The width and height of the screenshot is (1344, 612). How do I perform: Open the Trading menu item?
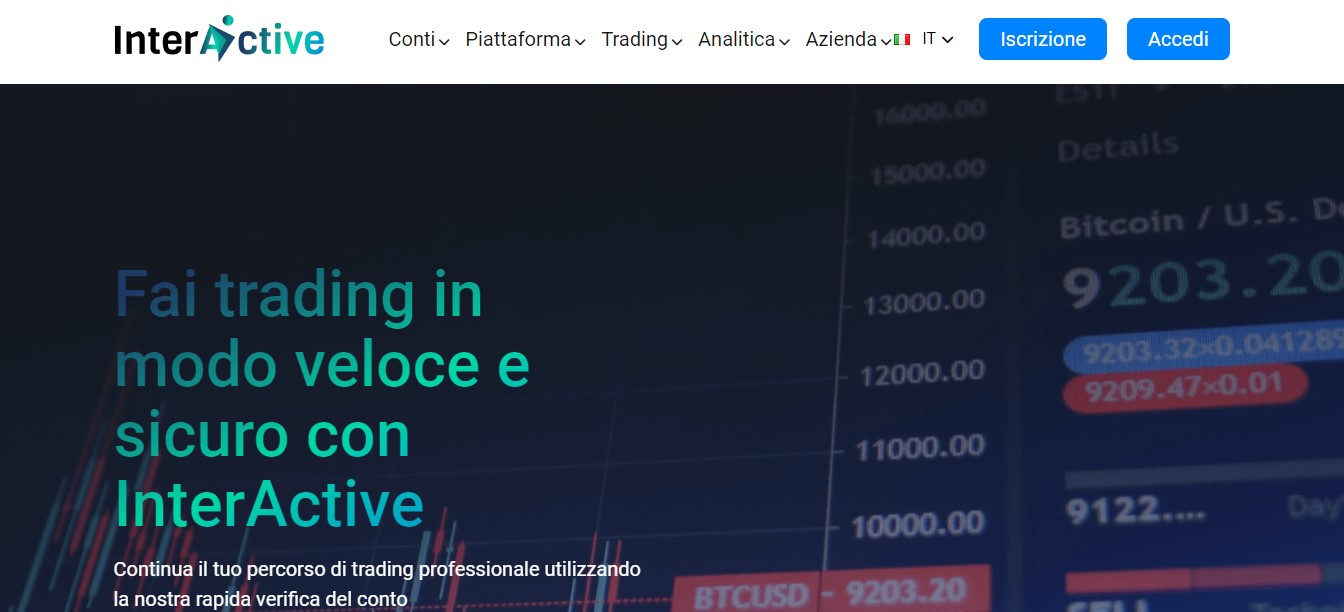[634, 40]
